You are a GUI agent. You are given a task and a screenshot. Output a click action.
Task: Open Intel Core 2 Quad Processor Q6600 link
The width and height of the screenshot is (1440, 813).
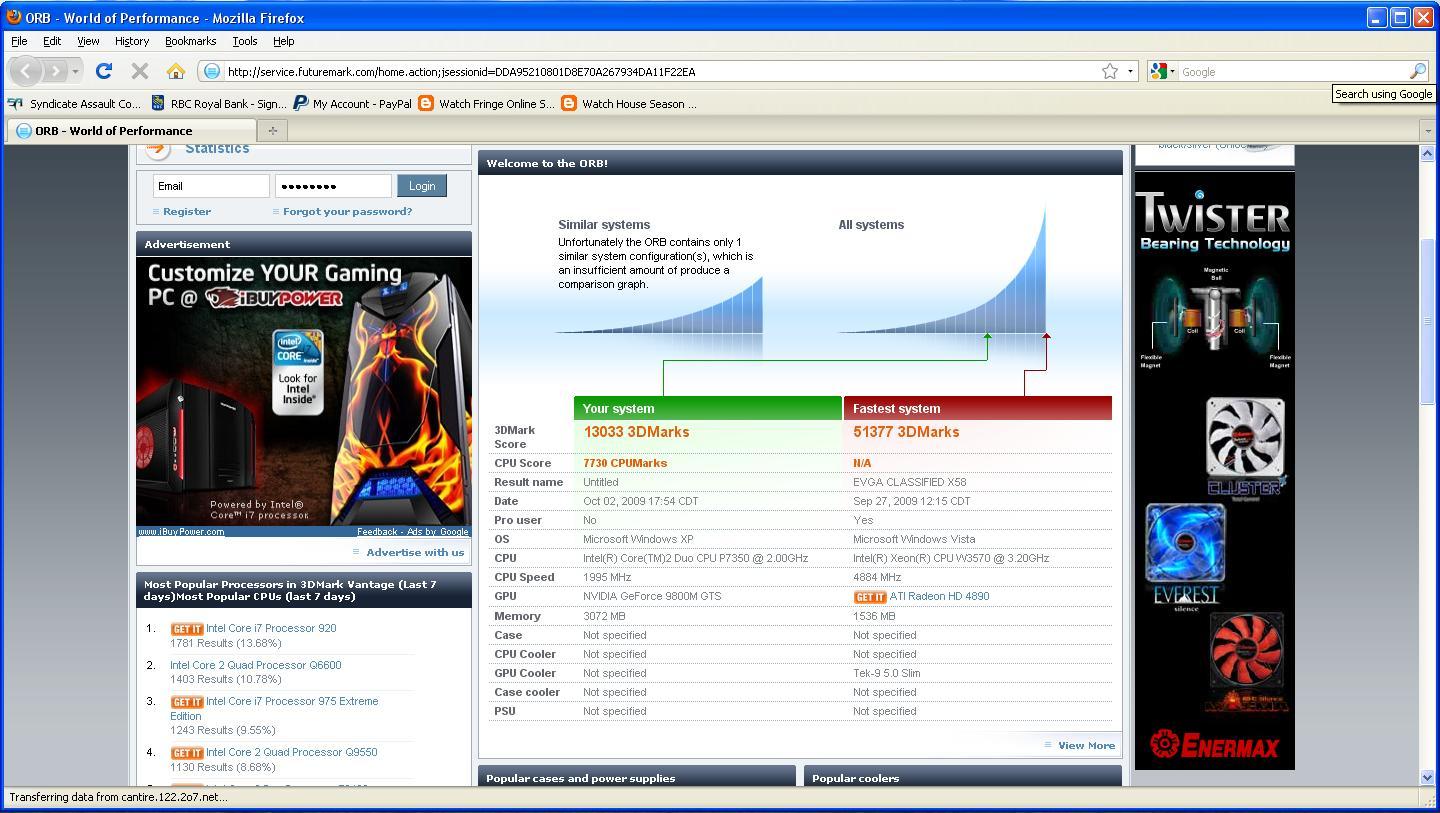255,665
